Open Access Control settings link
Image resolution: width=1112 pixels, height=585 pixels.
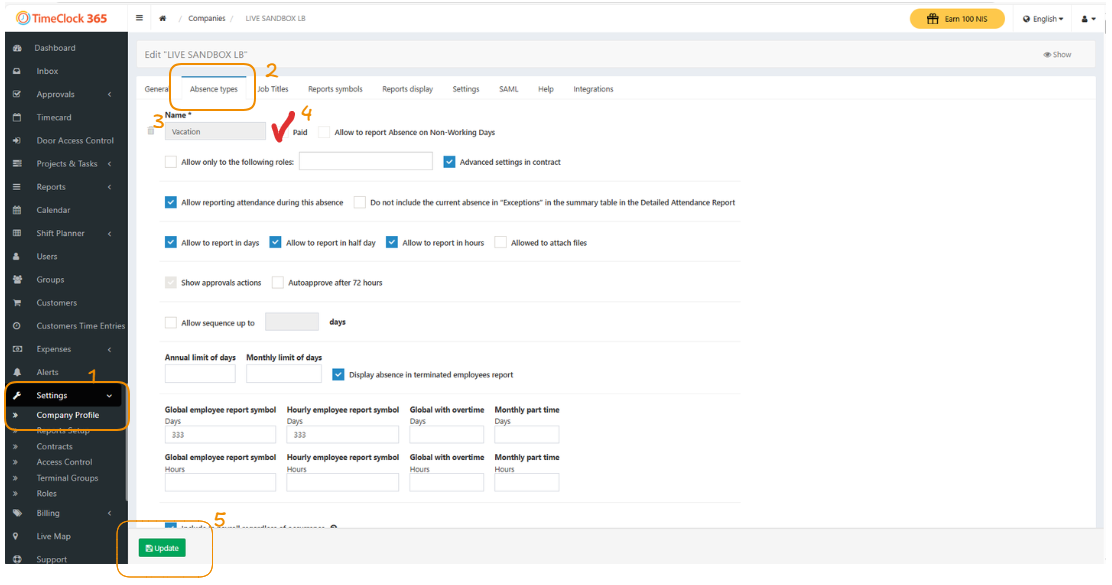click(65, 462)
